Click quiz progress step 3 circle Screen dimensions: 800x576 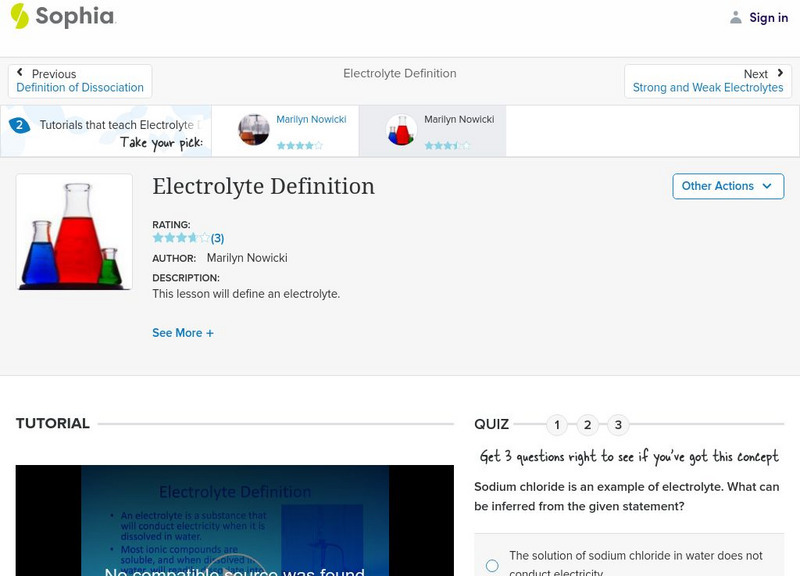[x=620, y=424]
